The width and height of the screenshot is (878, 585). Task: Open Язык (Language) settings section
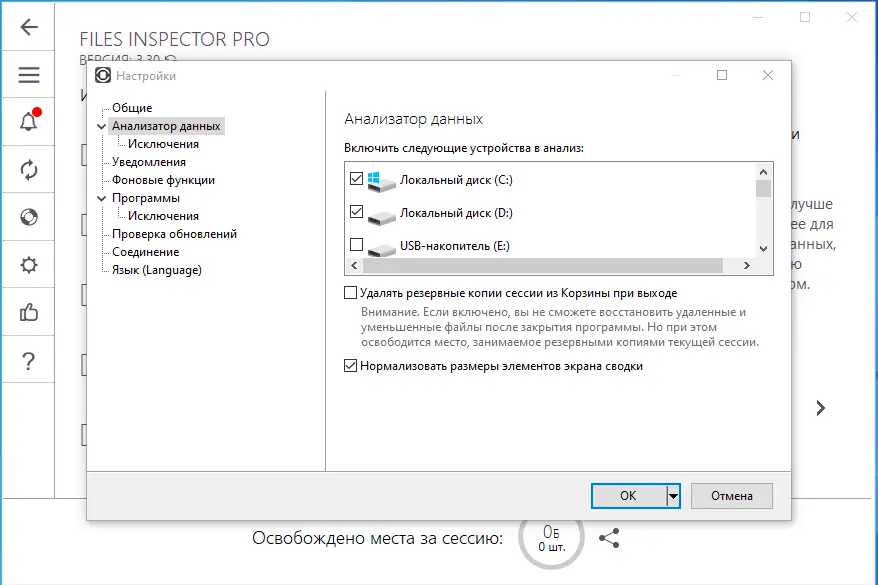pos(157,270)
